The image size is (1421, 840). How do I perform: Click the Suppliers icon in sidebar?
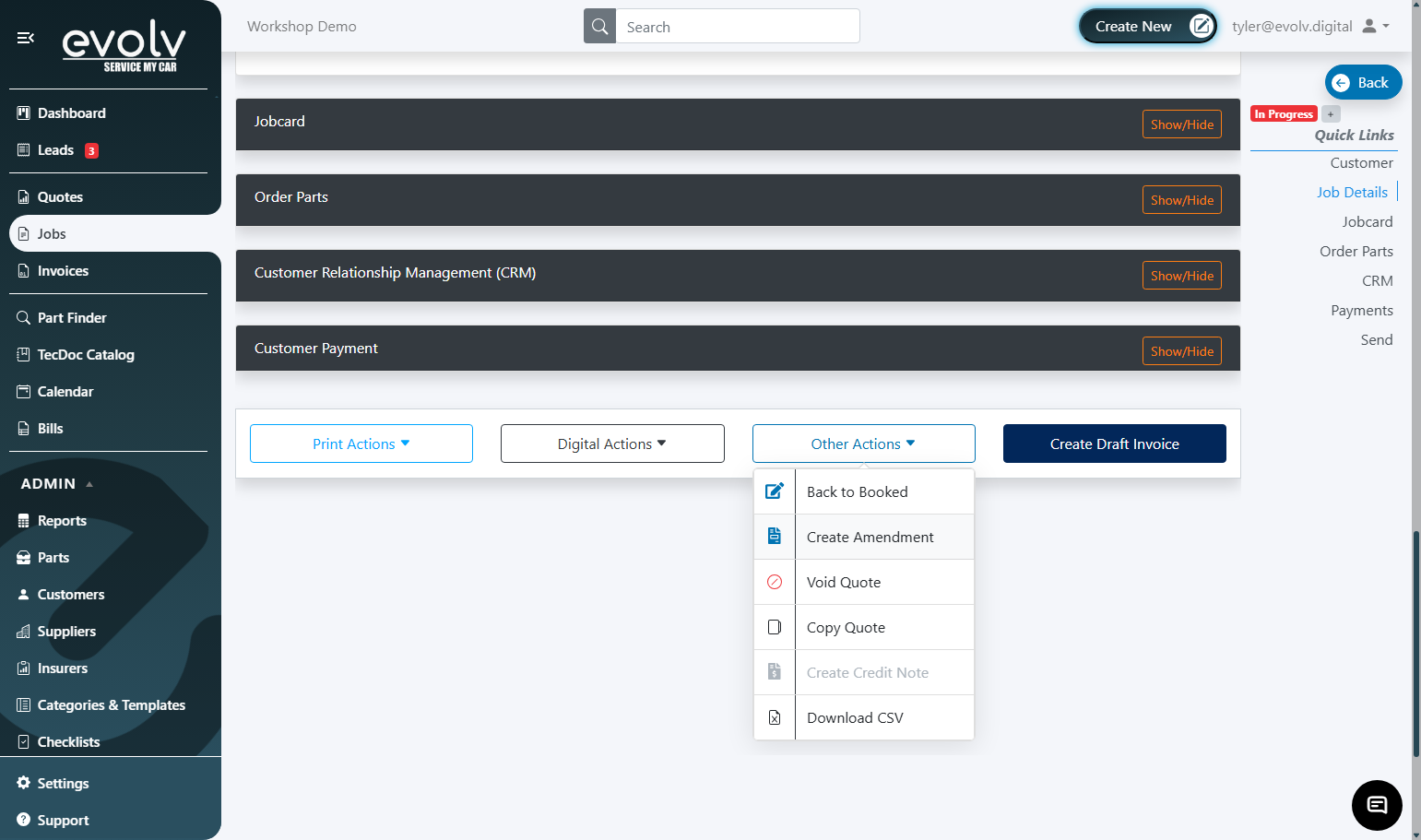click(24, 632)
